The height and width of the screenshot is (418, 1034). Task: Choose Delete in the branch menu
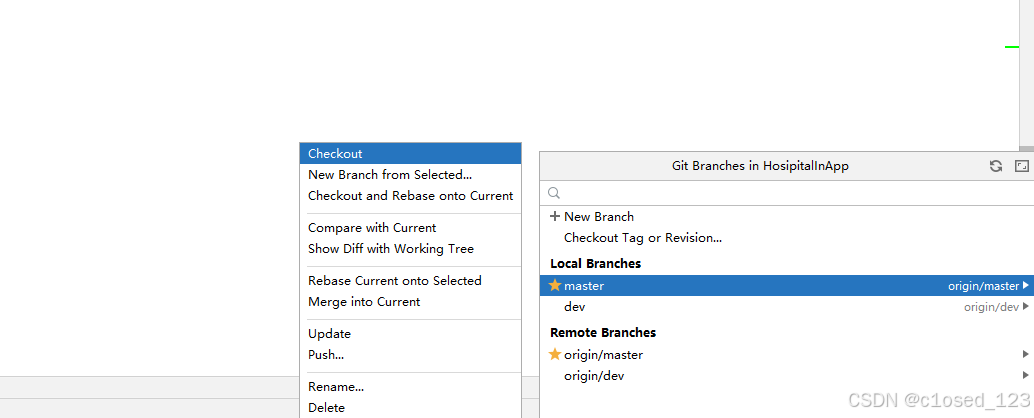tap(410, 407)
